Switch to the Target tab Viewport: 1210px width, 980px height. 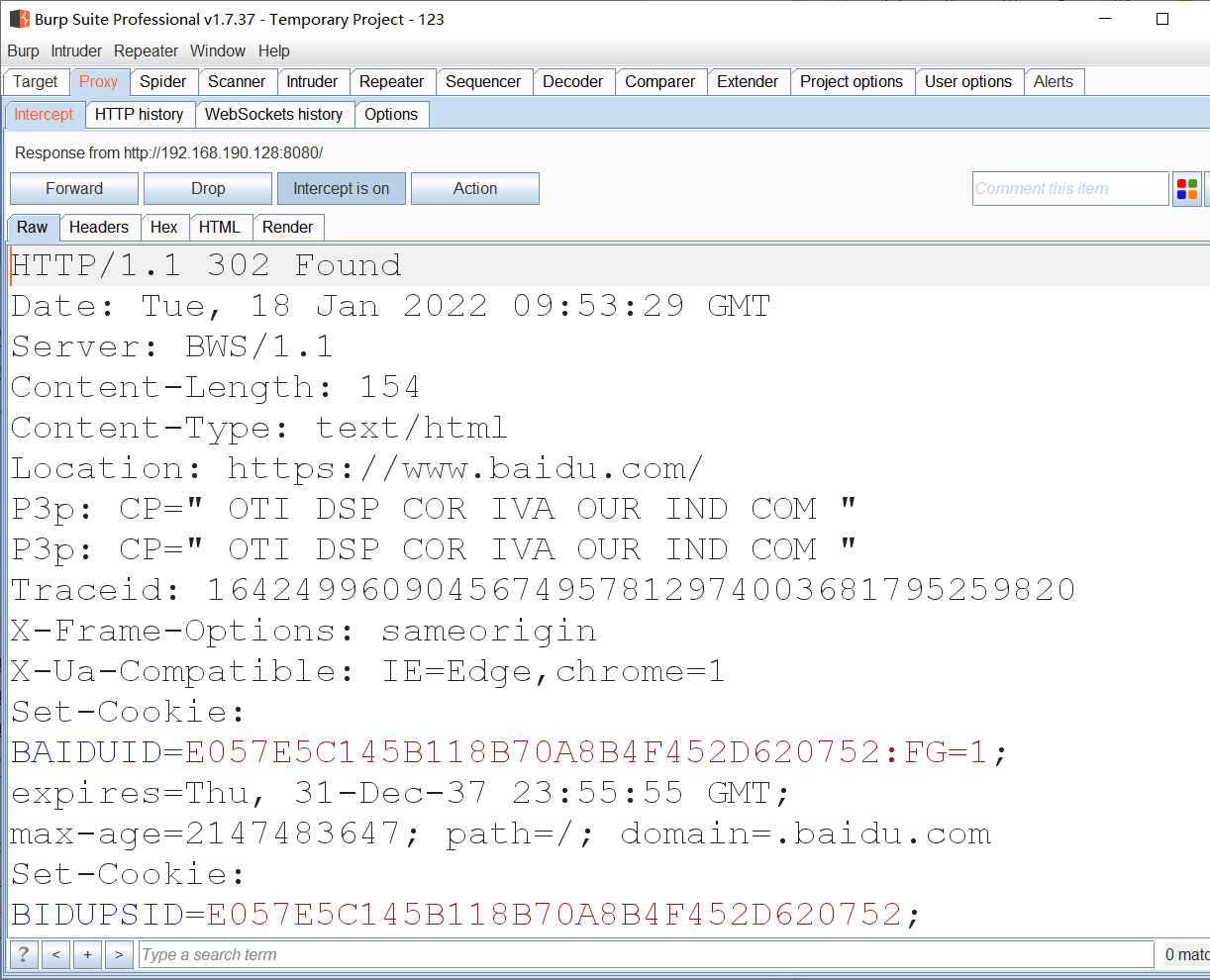tap(36, 82)
